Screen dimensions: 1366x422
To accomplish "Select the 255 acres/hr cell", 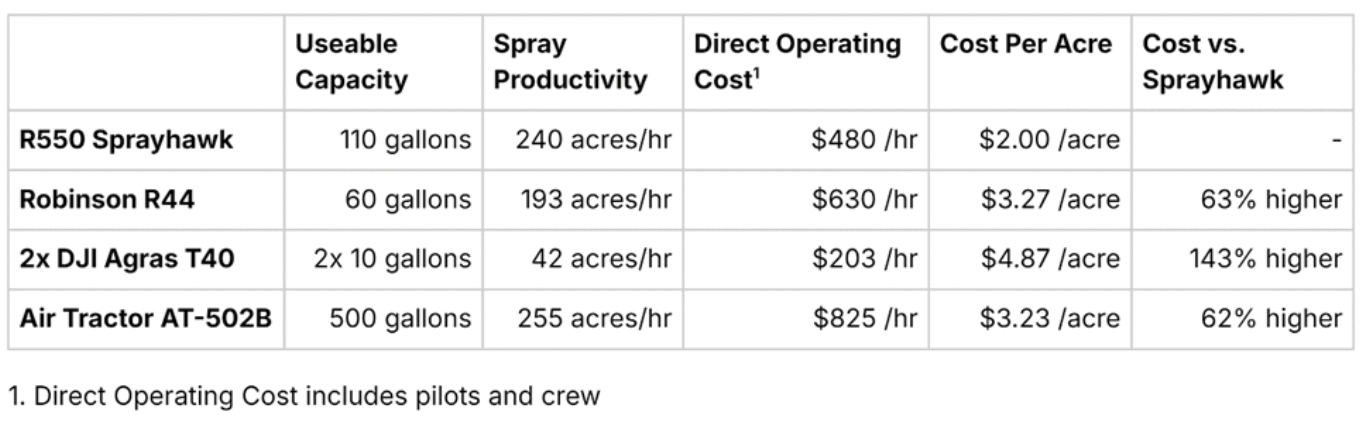I will [x=594, y=319].
